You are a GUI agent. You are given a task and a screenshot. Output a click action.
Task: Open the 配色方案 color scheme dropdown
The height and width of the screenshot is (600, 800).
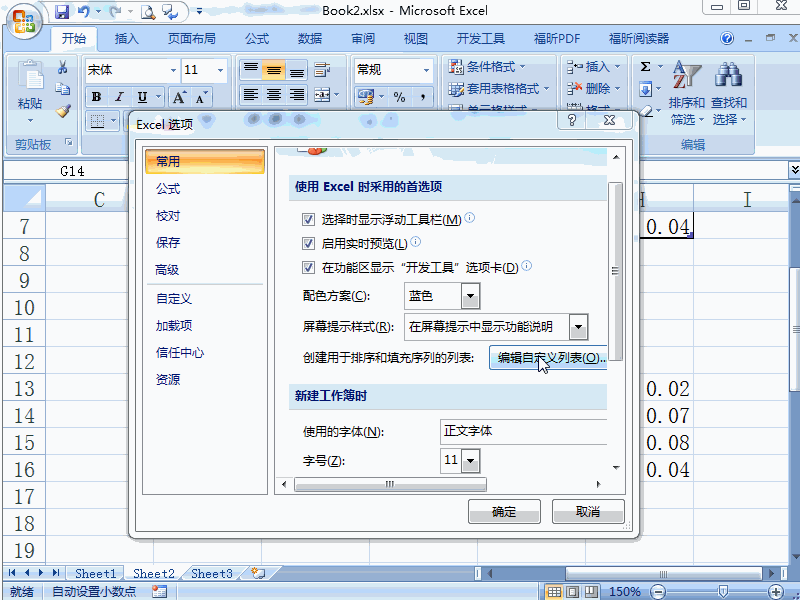(470, 296)
